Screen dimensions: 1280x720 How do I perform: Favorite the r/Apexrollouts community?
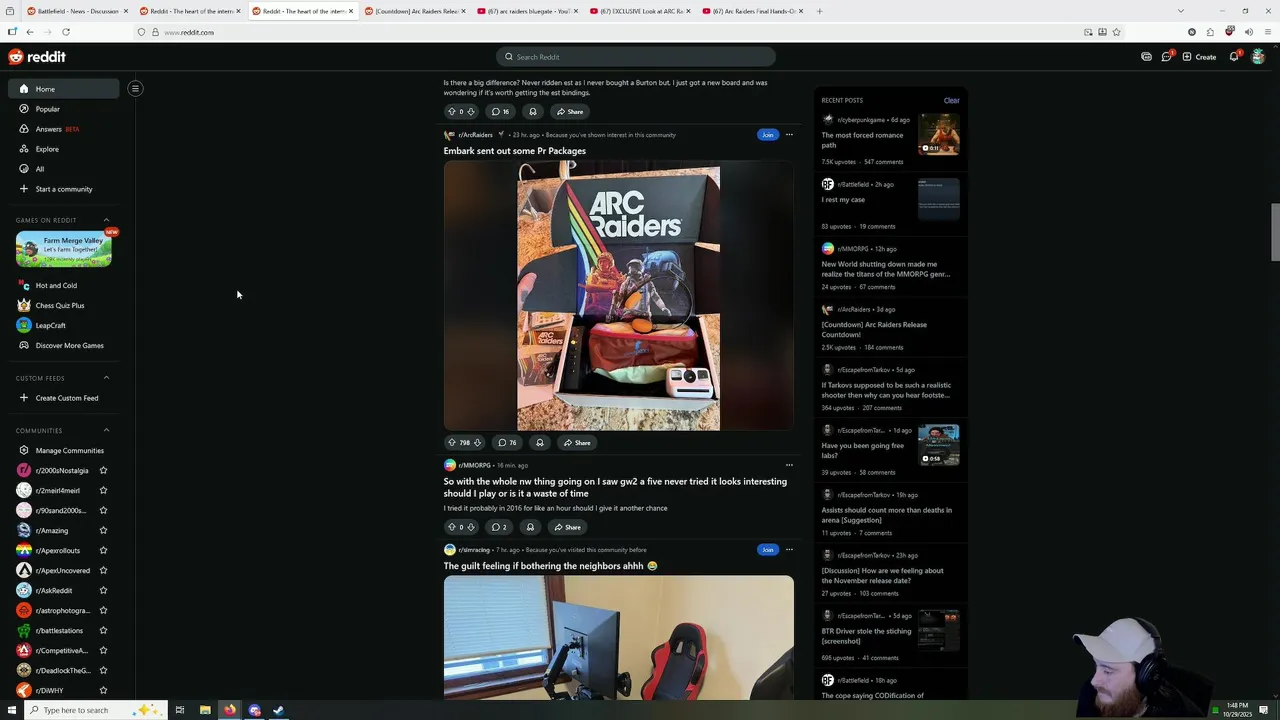(x=103, y=550)
